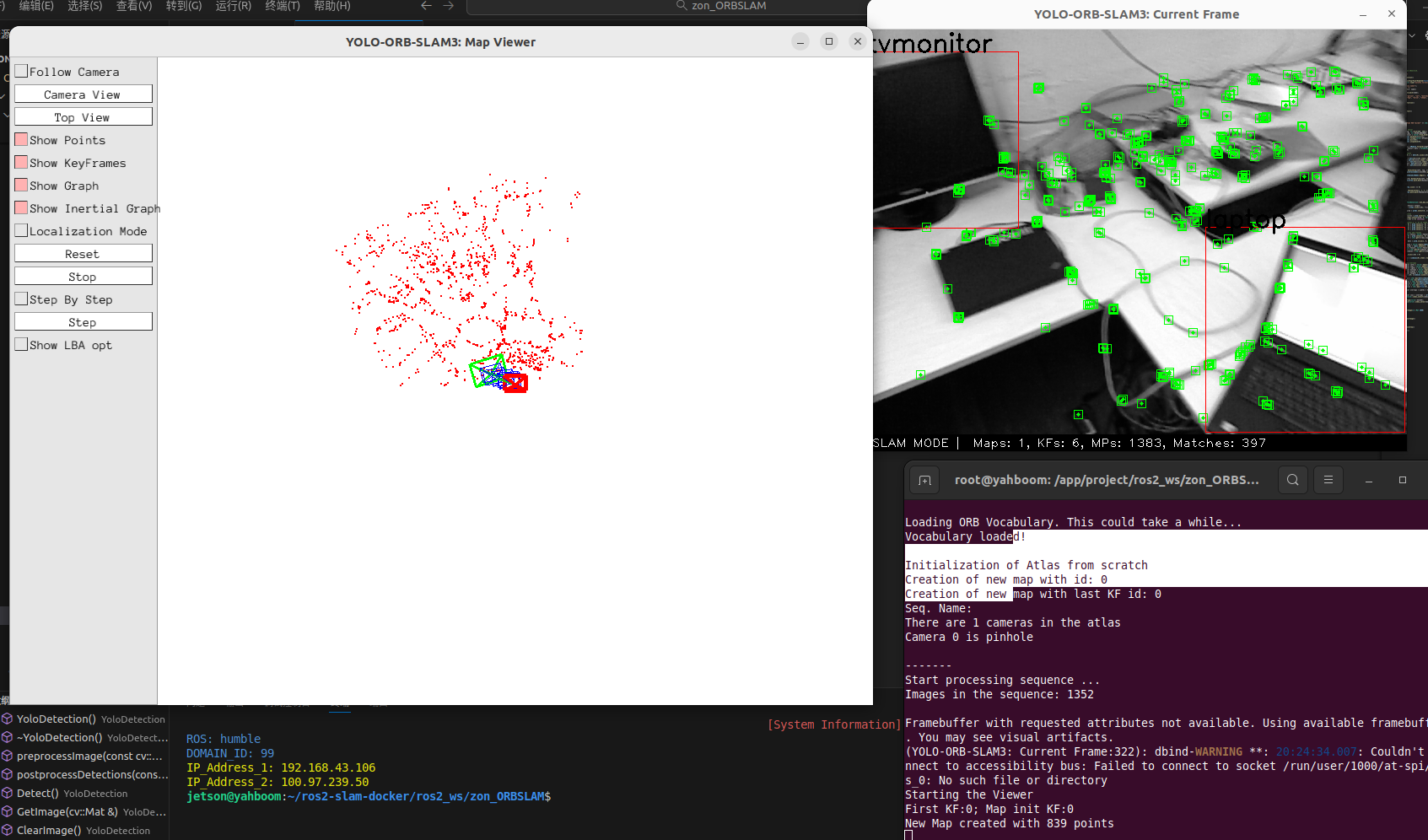Click 'Camera 0 is pinhole' terminal line
1428x840 pixels.
(969, 637)
